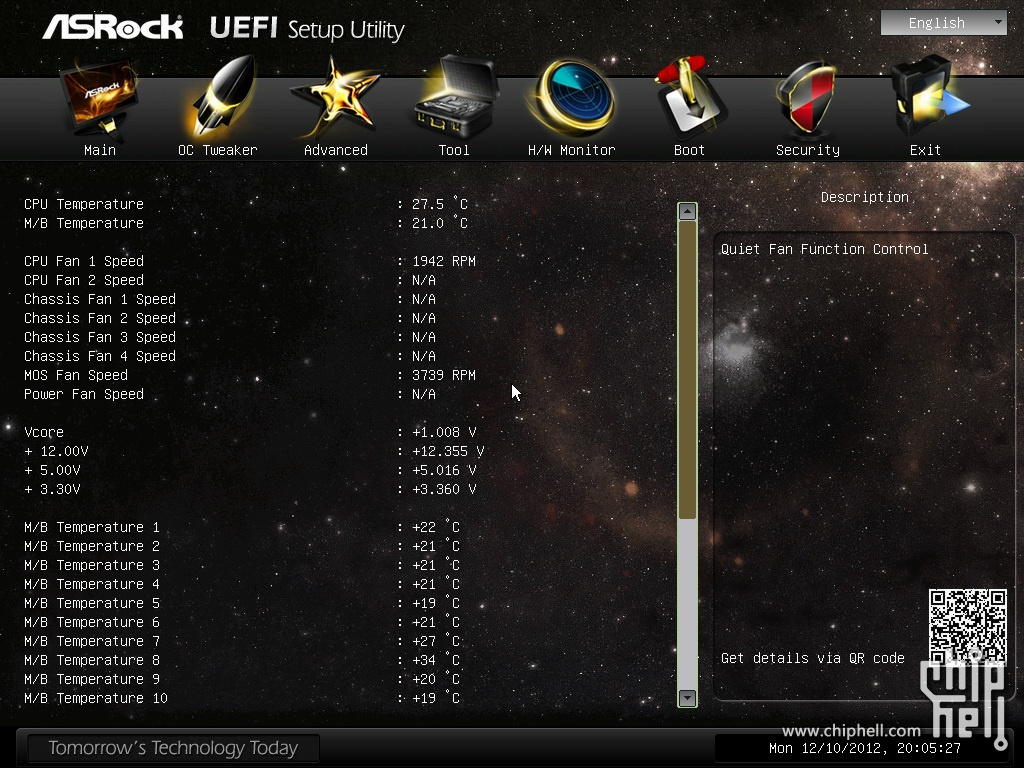The image size is (1024, 768).
Task: Select the Vcore voltage label
Action: [x=44, y=432]
